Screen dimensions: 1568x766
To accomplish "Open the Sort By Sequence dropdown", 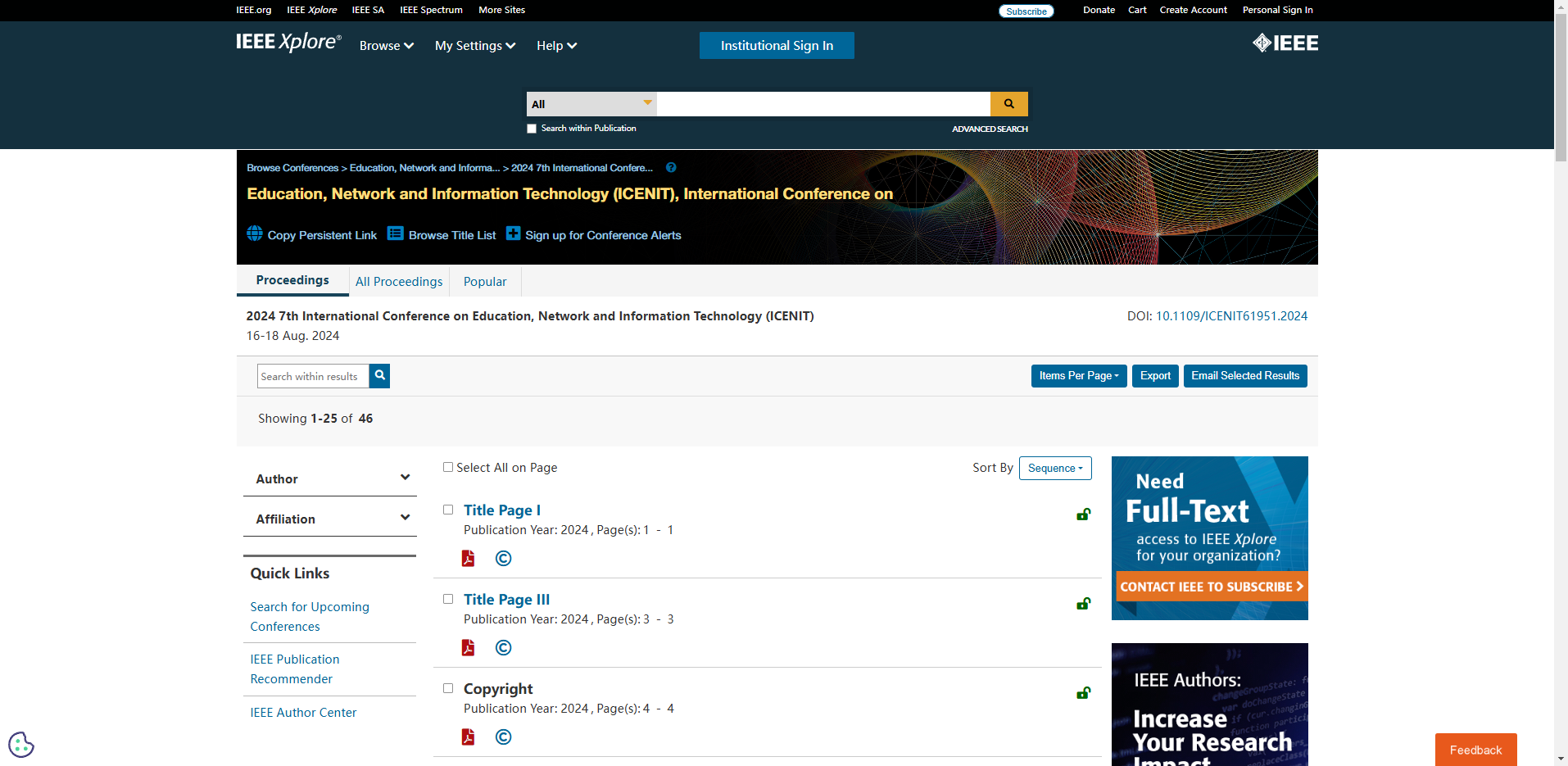I will click(x=1055, y=468).
